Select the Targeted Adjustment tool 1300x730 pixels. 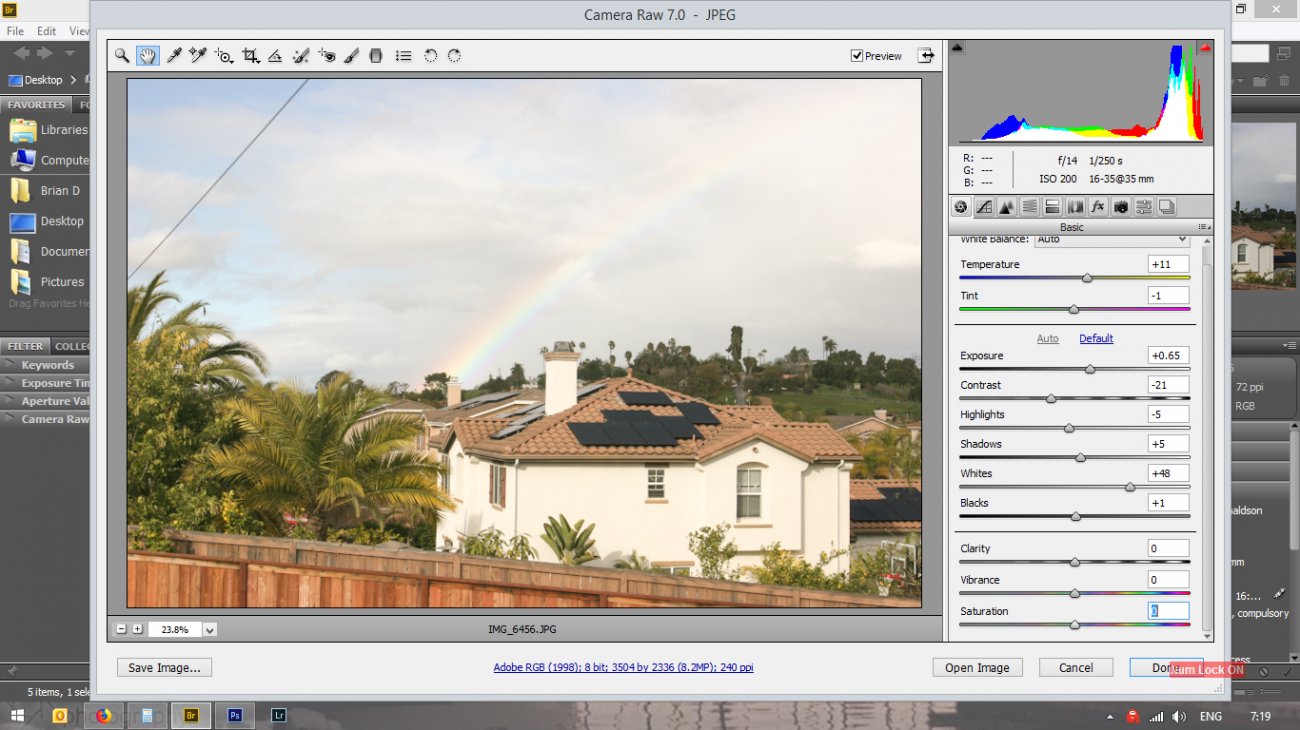[224, 56]
